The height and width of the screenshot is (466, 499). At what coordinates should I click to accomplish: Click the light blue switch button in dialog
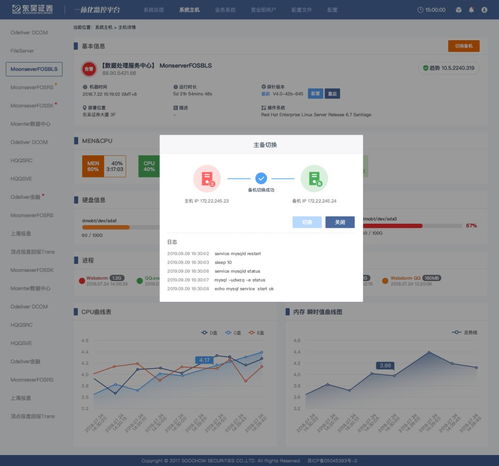pos(307,222)
